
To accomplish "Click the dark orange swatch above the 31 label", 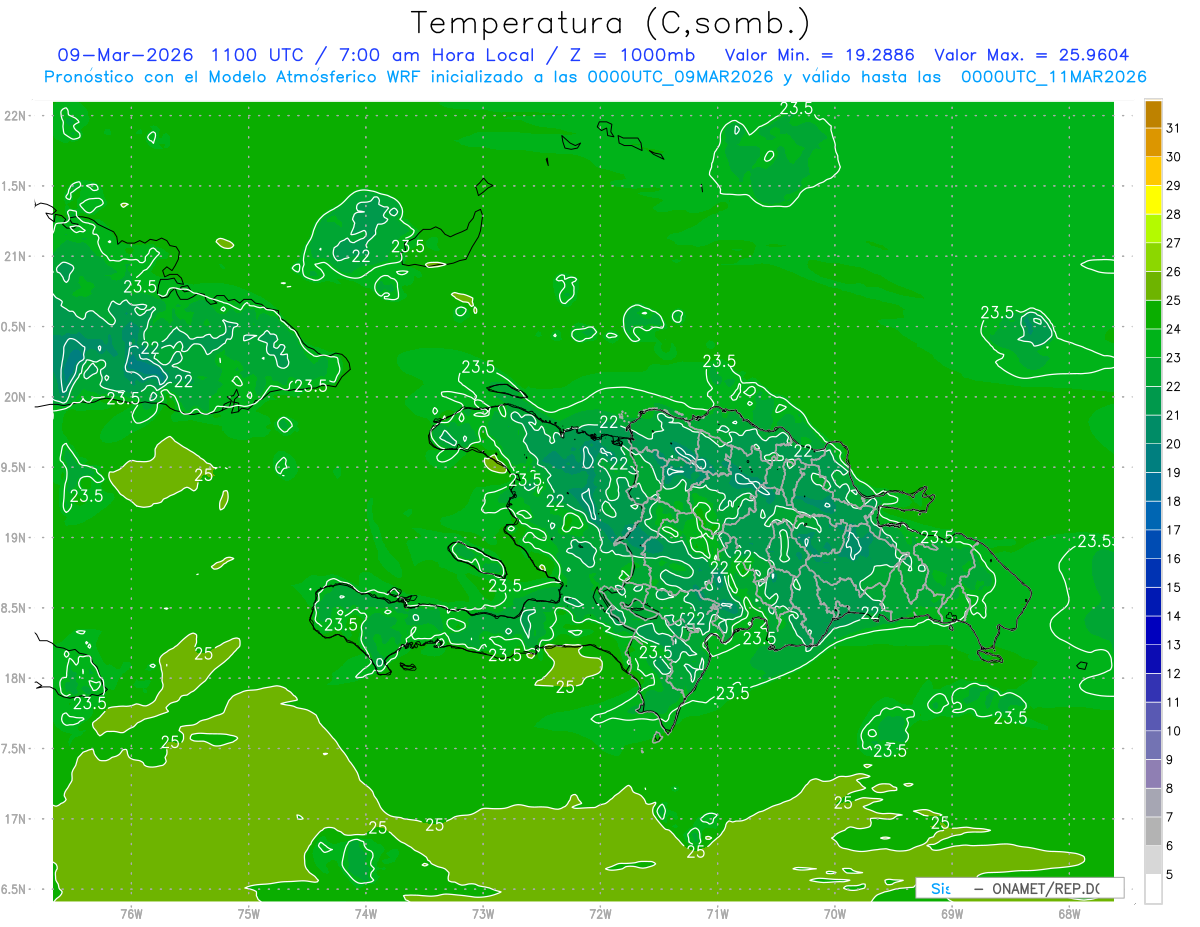I will pyautogui.click(x=1153, y=115).
